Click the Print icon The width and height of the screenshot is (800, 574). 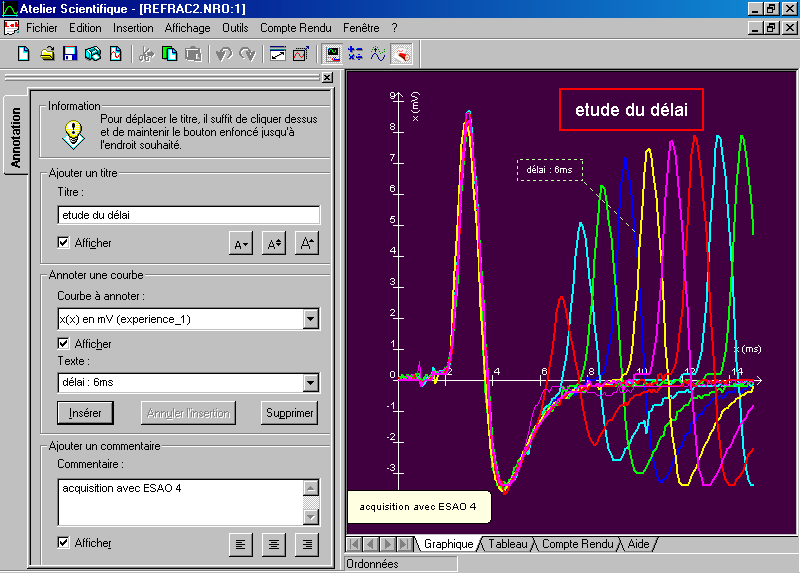tap(93, 54)
